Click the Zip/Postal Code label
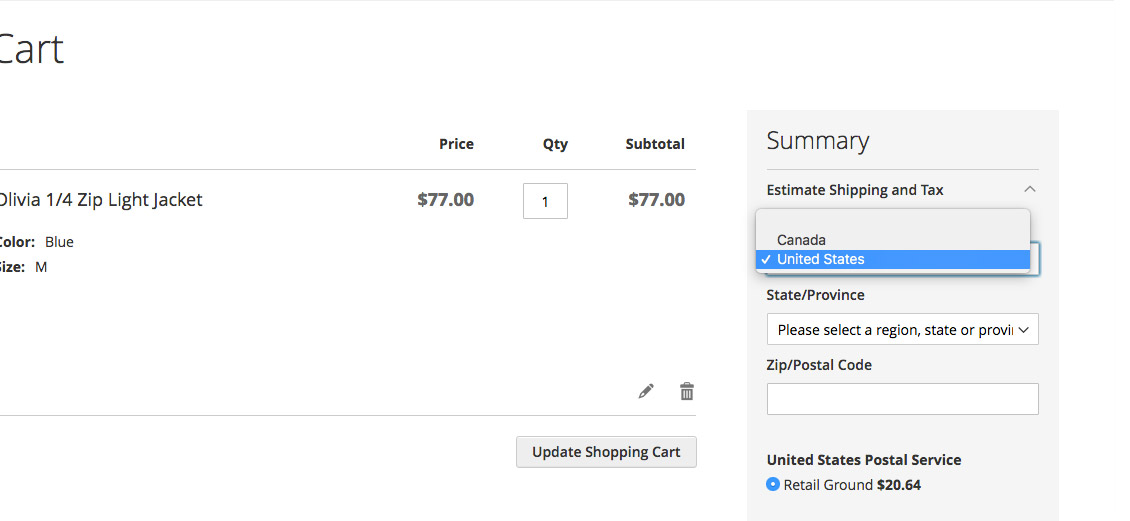Viewport: 1130px width, 521px height. tap(819, 365)
